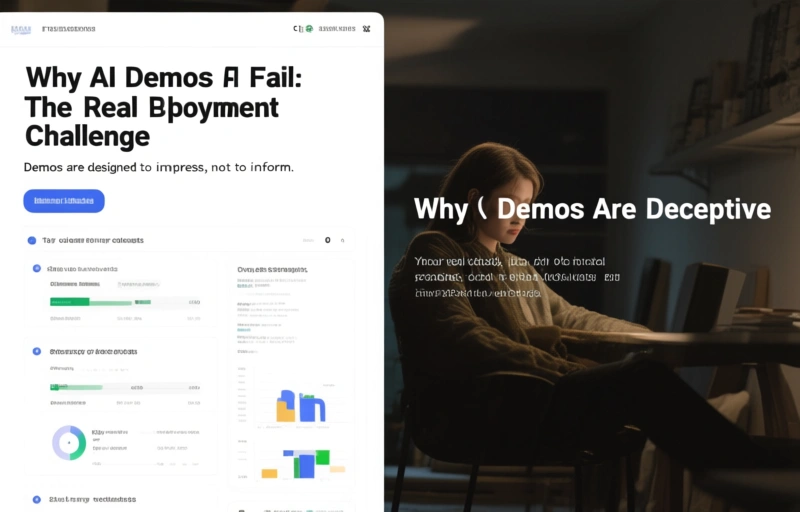The width and height of the screenshot is (800, 512).
Task: Select "Demos are designed to impress, not to inform."
Action: [x=159, y=167]
